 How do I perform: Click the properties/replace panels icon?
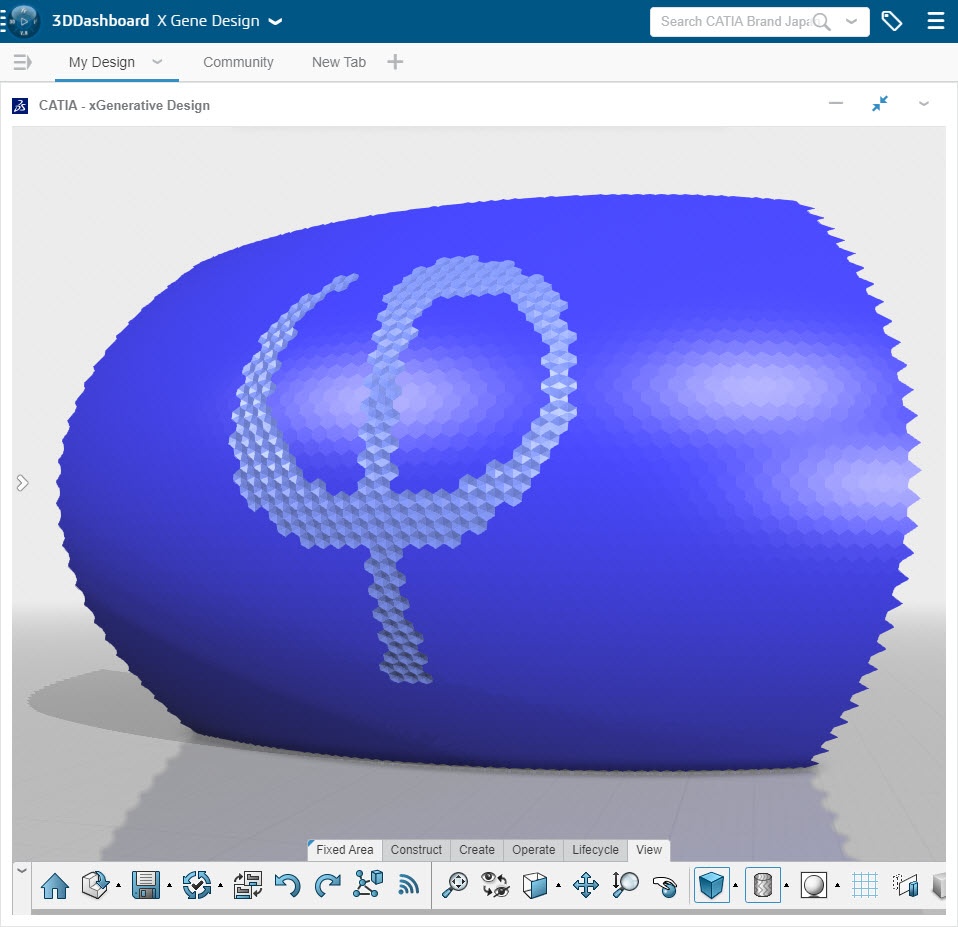pos(247,885)
